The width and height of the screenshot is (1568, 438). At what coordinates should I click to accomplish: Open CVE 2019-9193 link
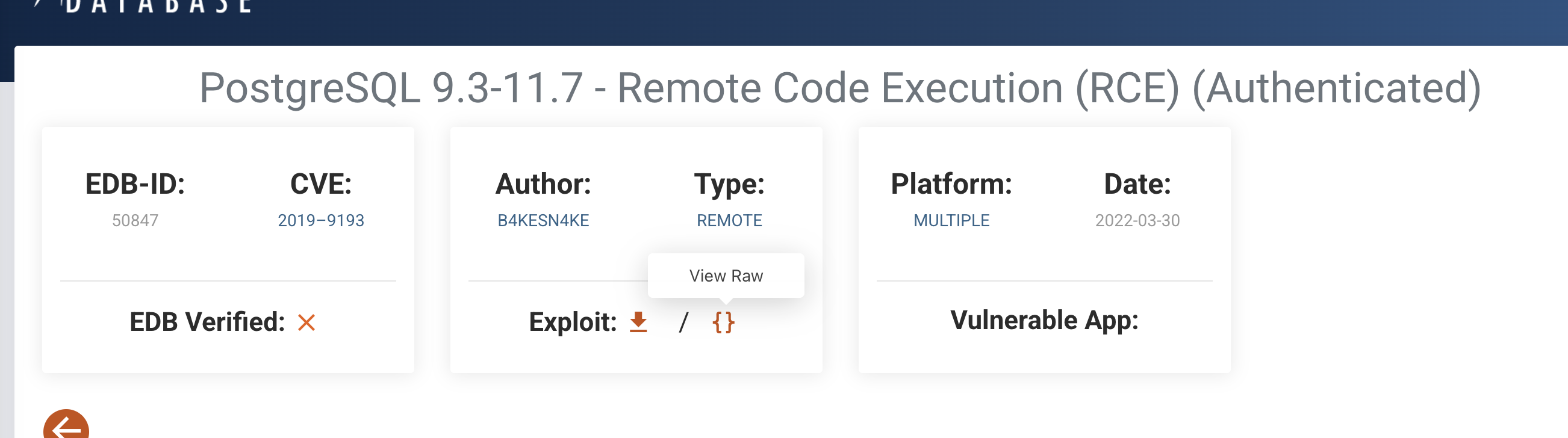pos(321,220)
